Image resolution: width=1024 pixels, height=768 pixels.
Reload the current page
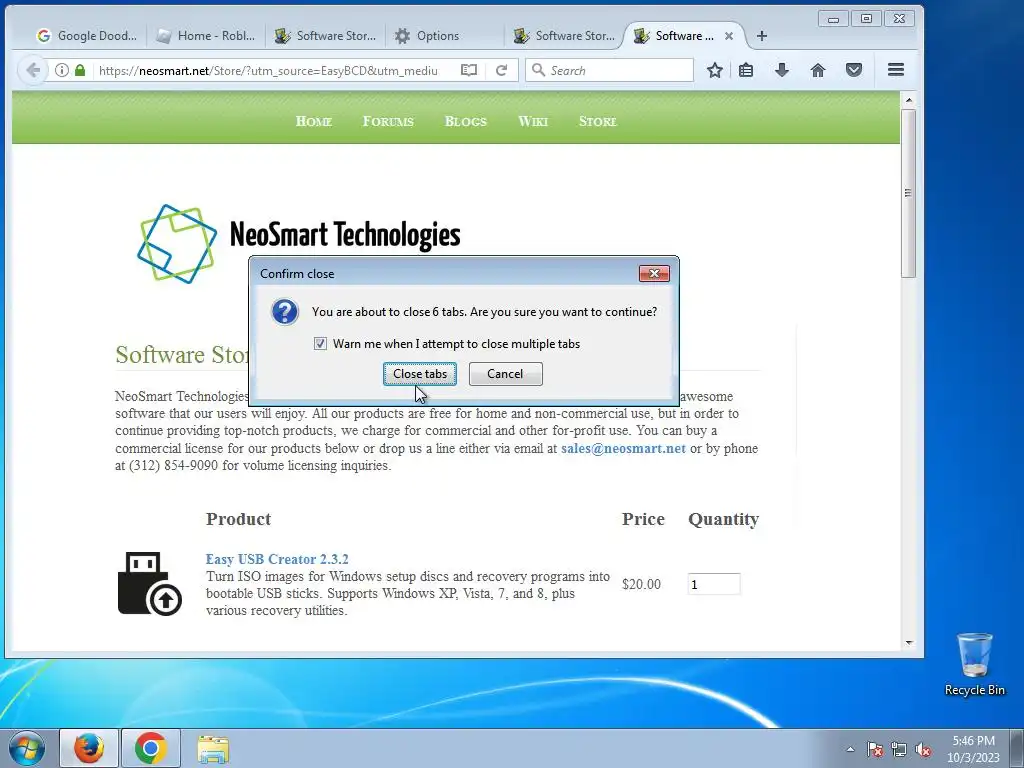(502, 70)
